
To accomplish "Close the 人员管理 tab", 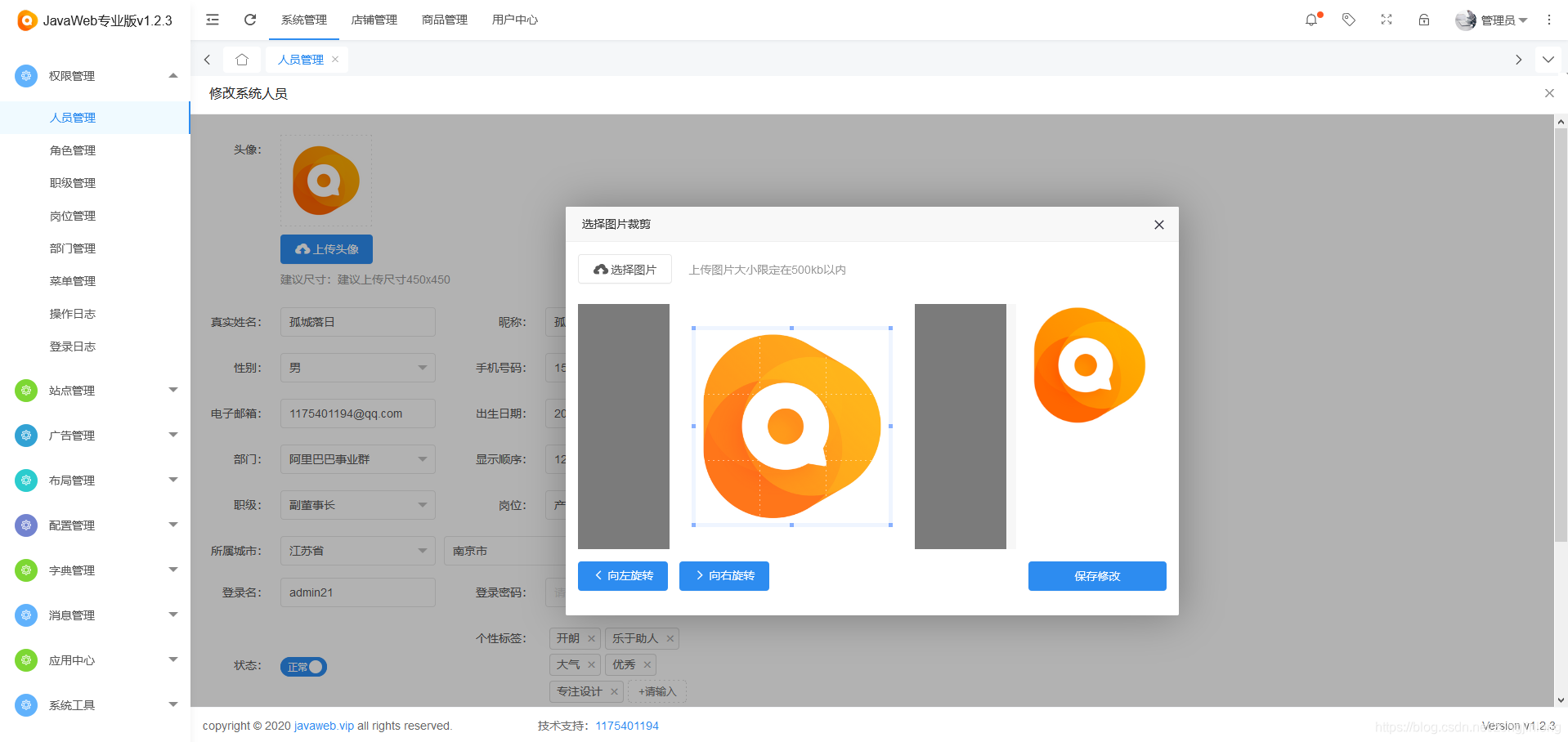I will pyautogui.click(x=335, y=59).
